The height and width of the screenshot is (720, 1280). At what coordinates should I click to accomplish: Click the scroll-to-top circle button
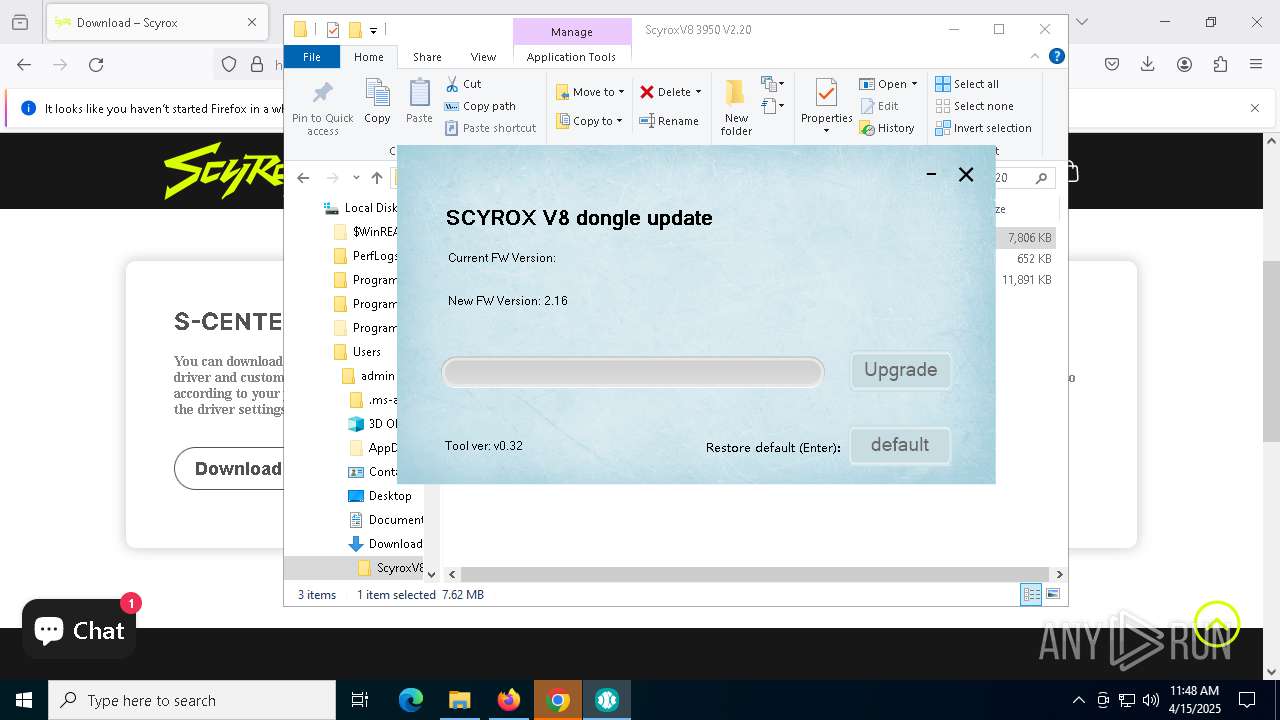point(1216,625)
